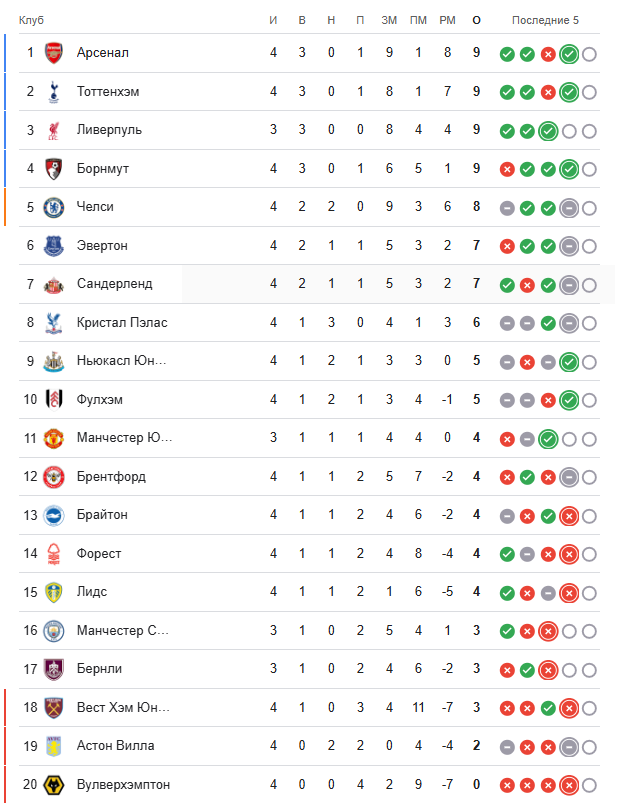This screenshot has width=622, height=803.
Task: Open the Борнмут team link
Action: click(103, 169)
